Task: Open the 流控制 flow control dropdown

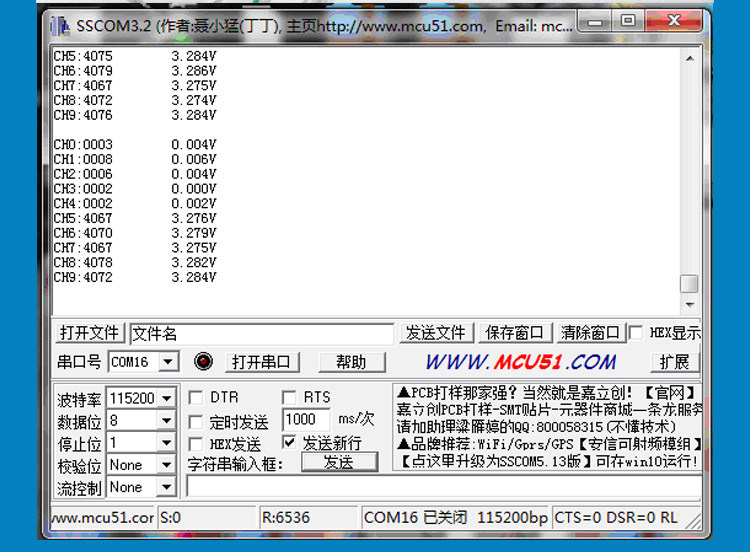Action: (166, 487)
